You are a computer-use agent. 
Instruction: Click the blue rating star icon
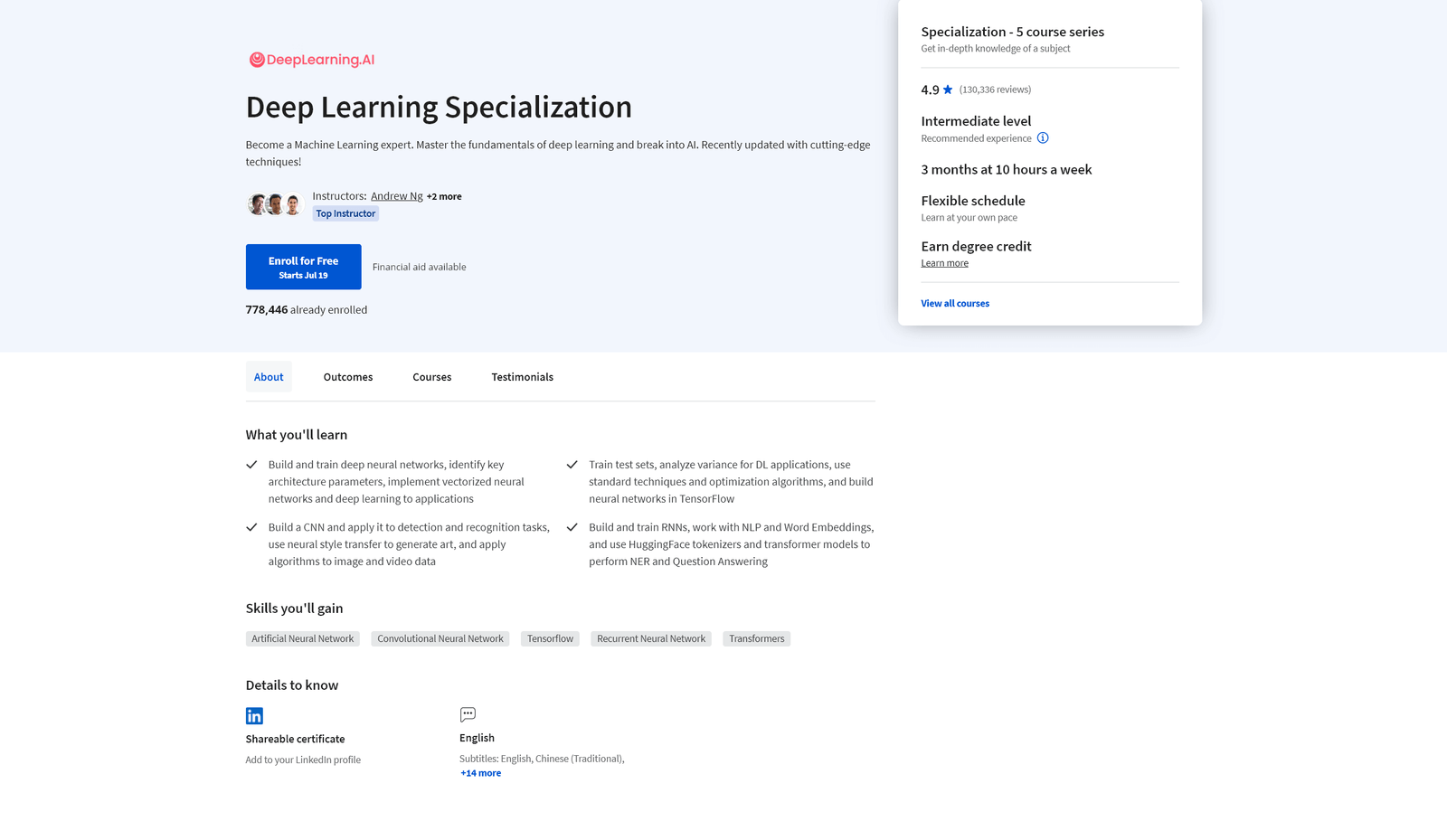coord(948,90)
